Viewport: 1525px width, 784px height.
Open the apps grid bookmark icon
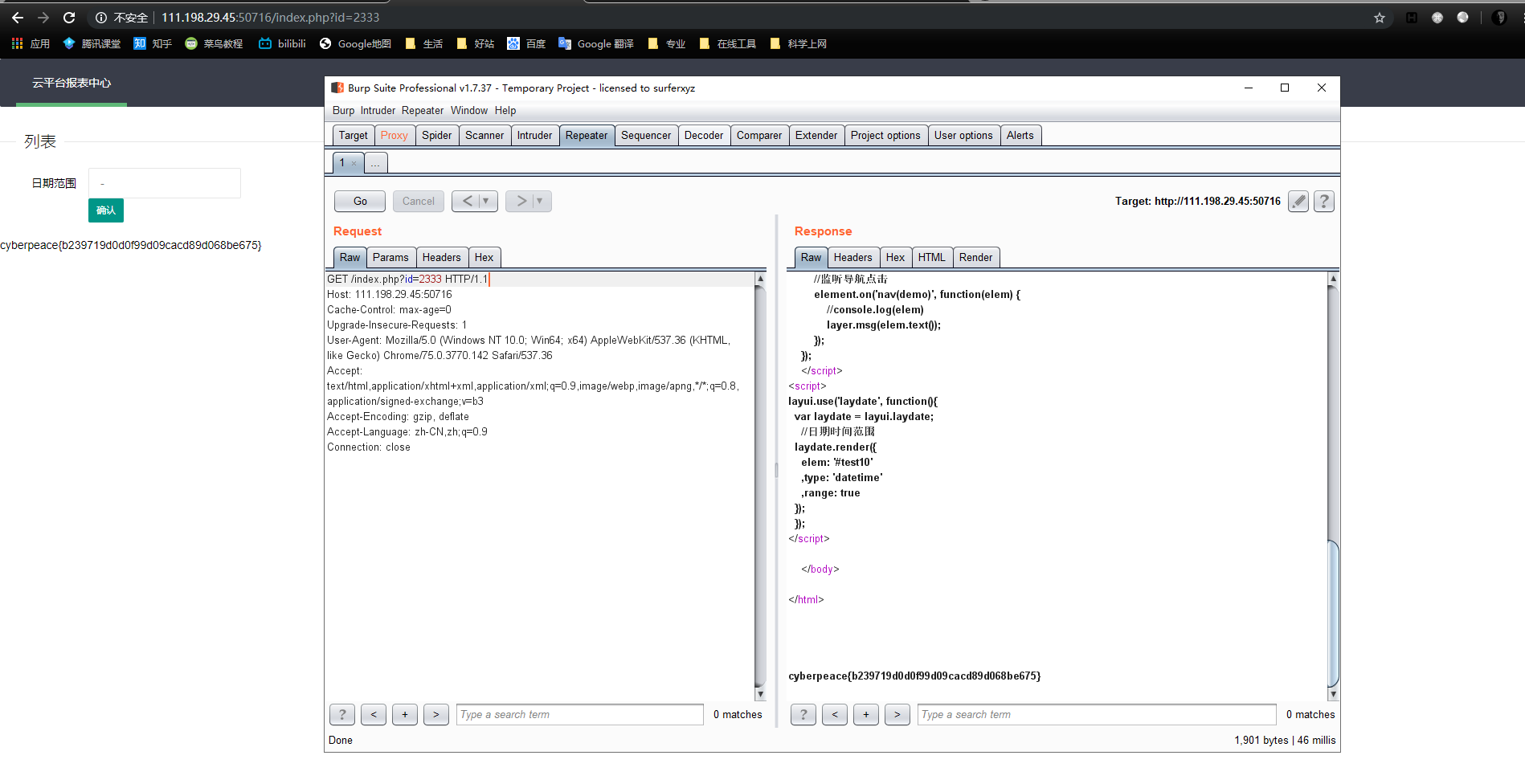(18, 43)
